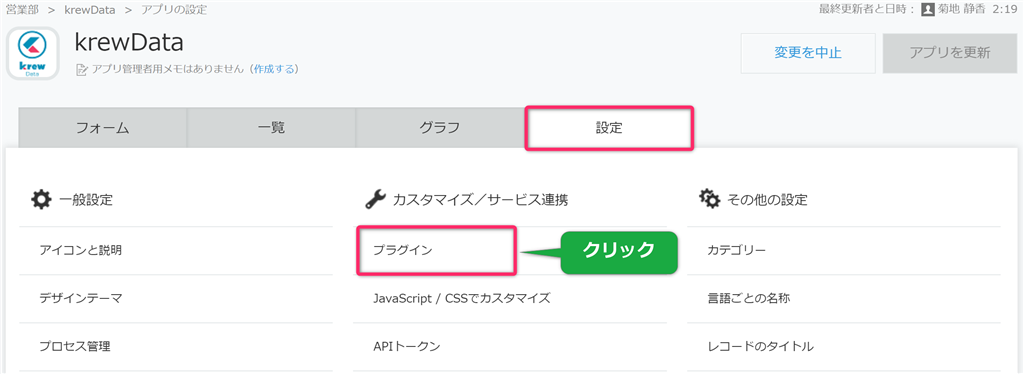The height and width of the screenshot is (374, 1024).
Task: Click the double-gear icon beside その他の設定
Action: (710, 199)
